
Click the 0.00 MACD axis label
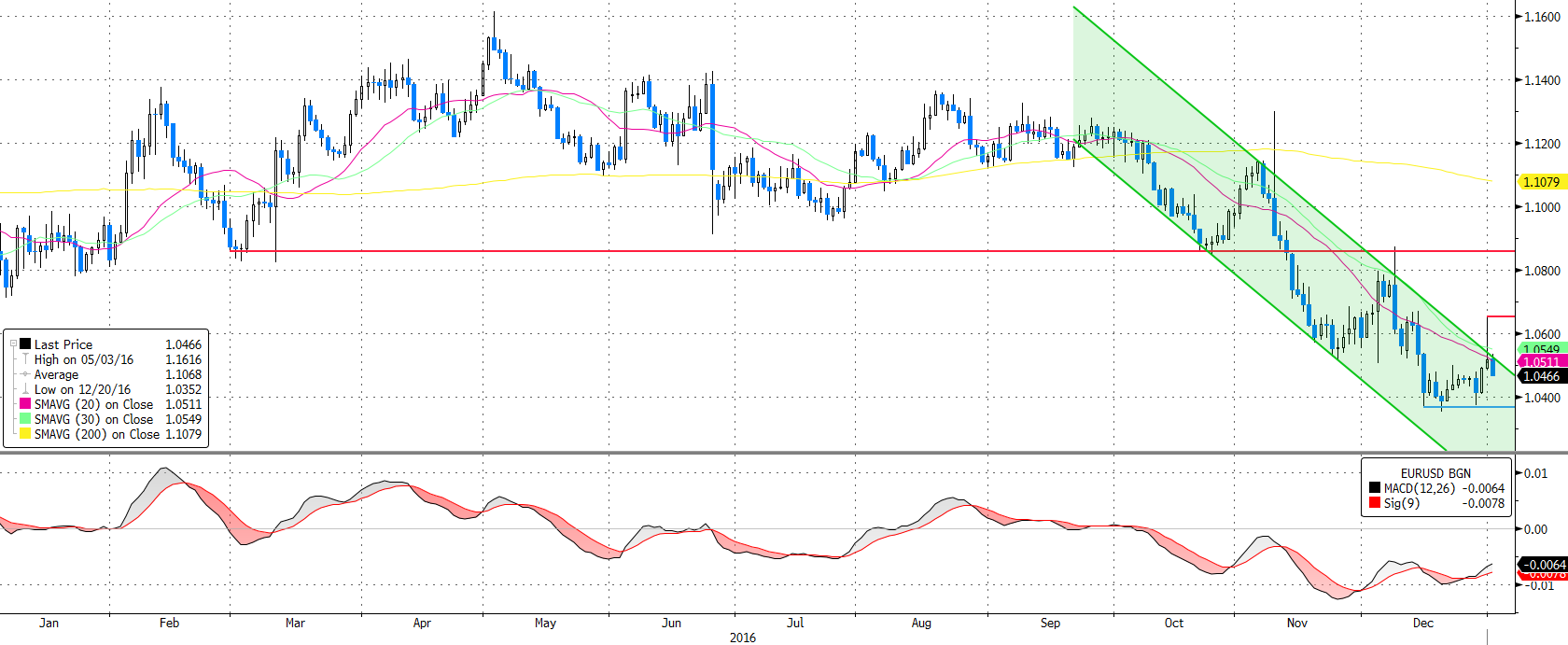1536,529
